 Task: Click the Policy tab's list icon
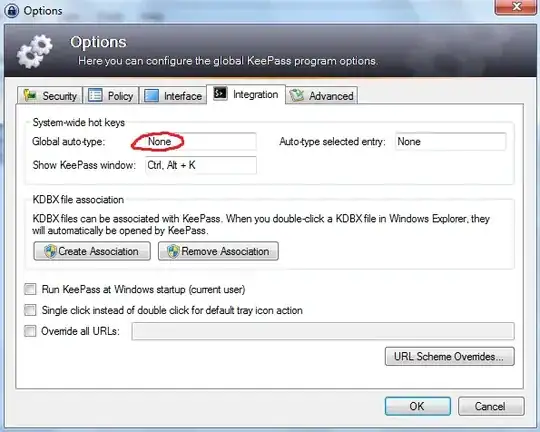pos(95,95)
